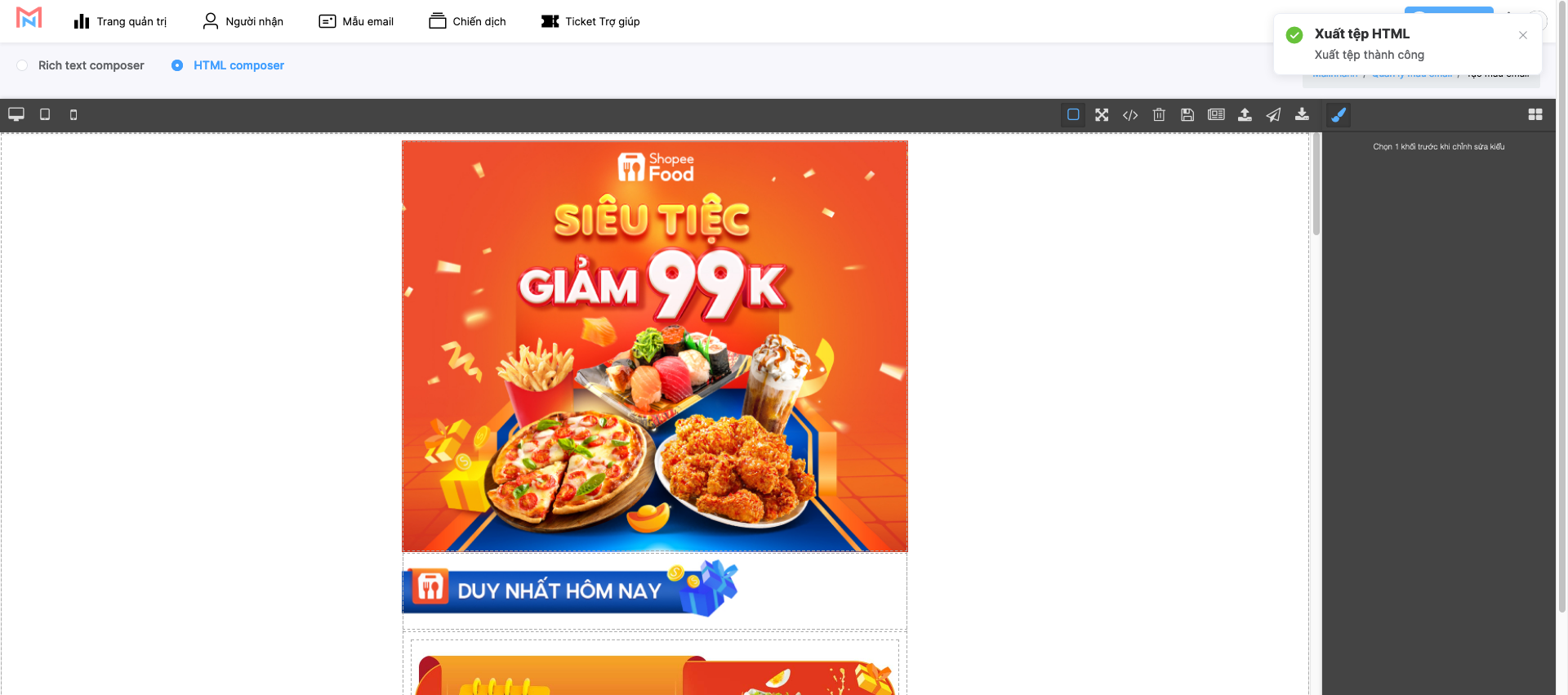The height and width of the screenshot is (695, 1568).
Task: Switch to tablet preview device
Action: point(45,114)
